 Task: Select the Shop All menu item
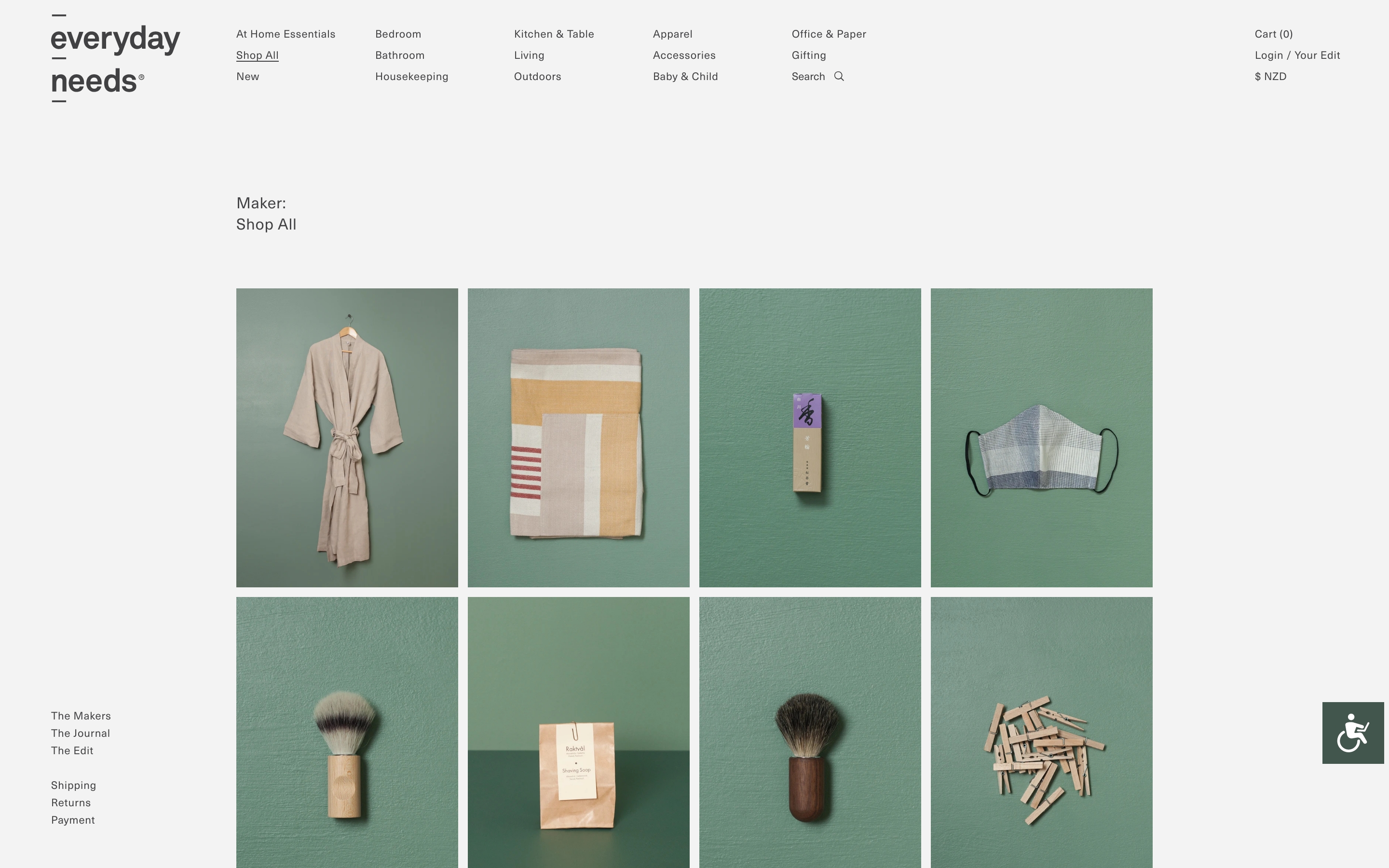point(257,55)
